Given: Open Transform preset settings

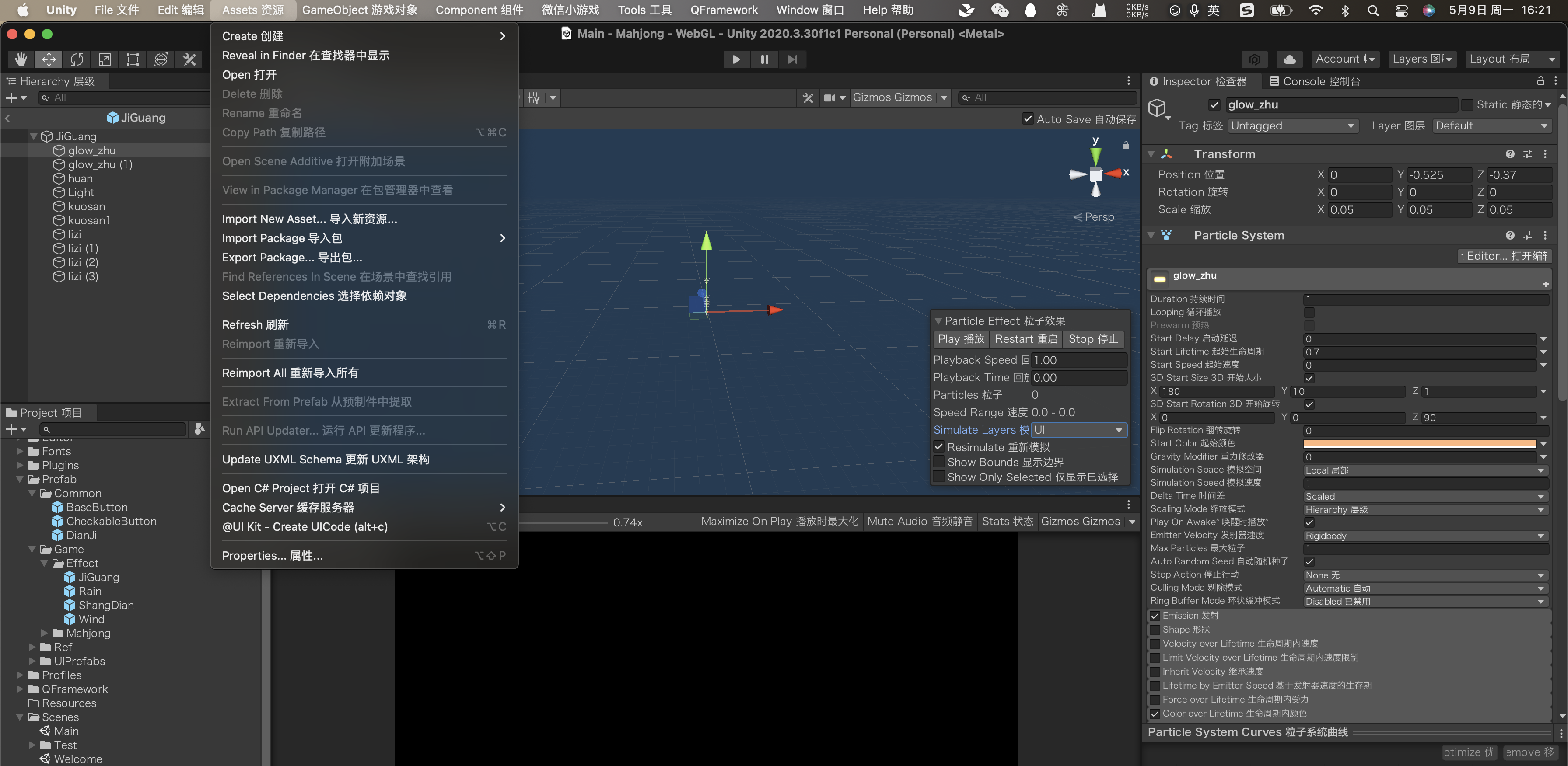Looking at the screenshot, I should 1527,154.
